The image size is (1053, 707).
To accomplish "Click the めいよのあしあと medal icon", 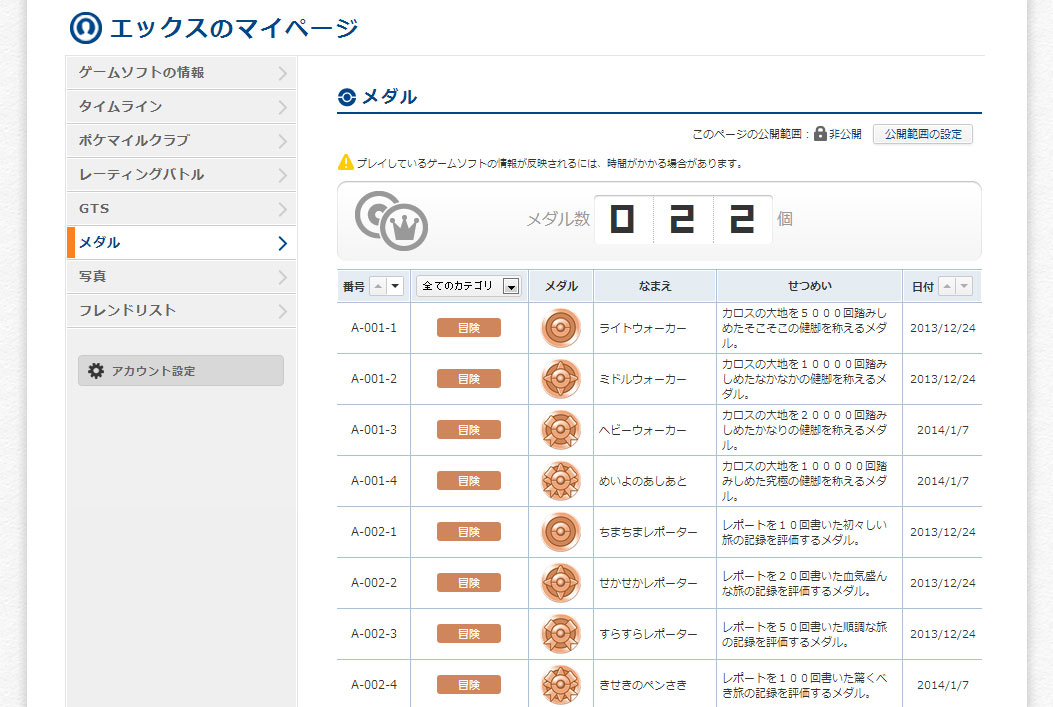I will tap(561, 481).
